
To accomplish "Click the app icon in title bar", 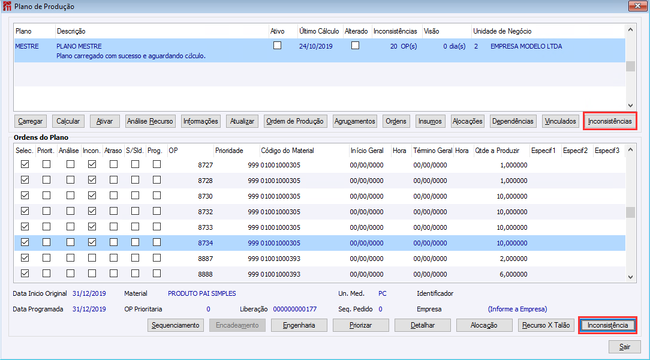I will pyautogui.click(x=7, y=6).
